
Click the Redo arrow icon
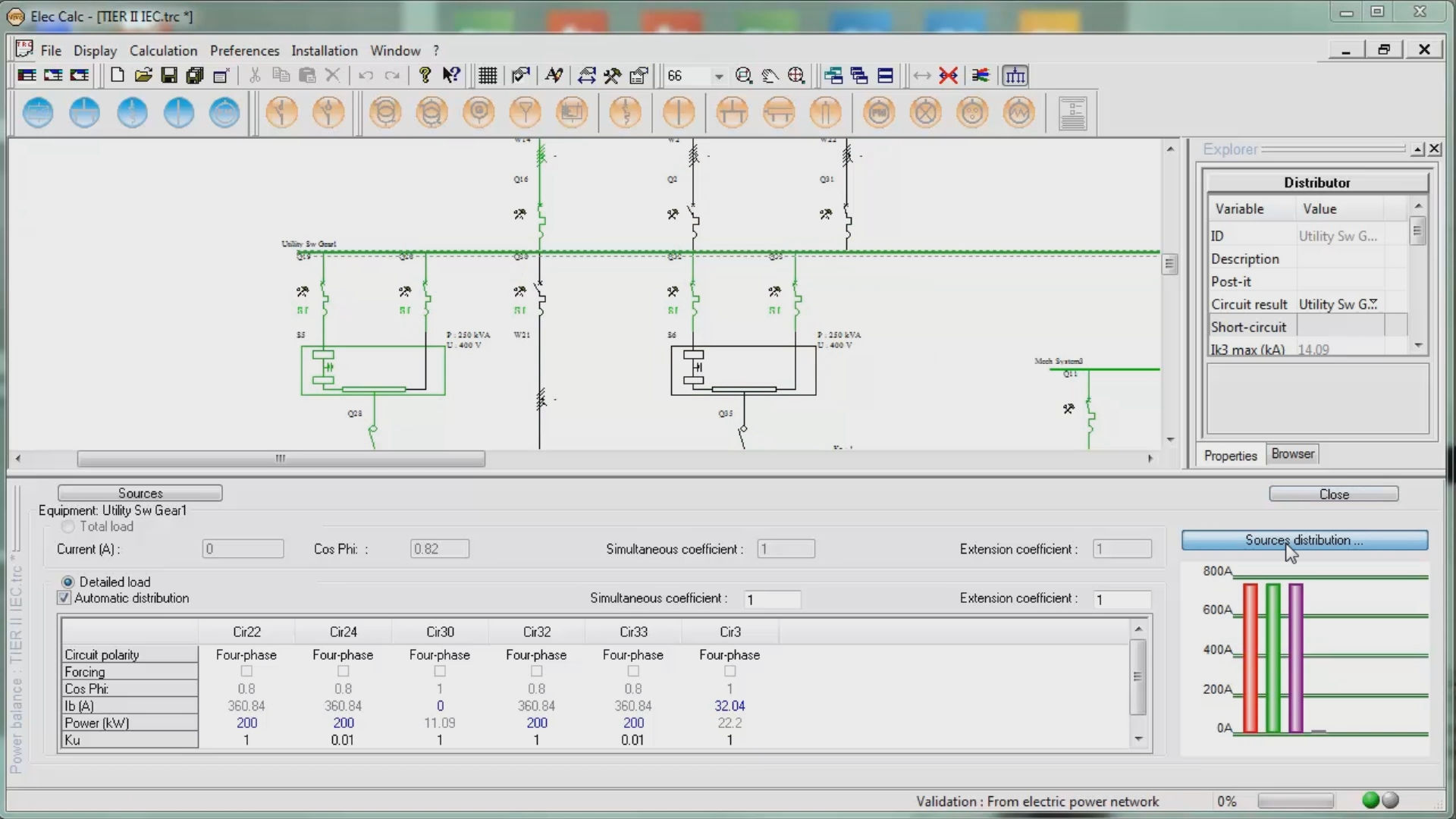(x=392, y=75)
